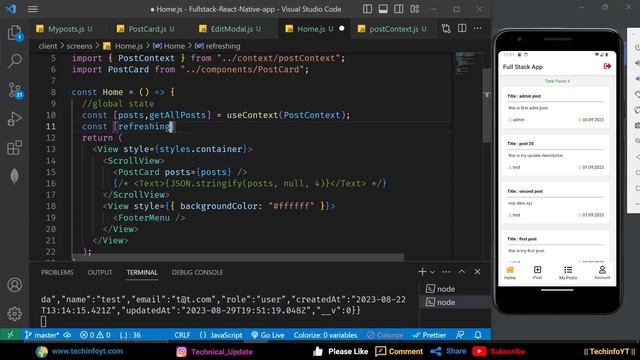Open editor More Actions ellipsis
The width and height of the screenshot is (640, 360).
pos(478,28)
